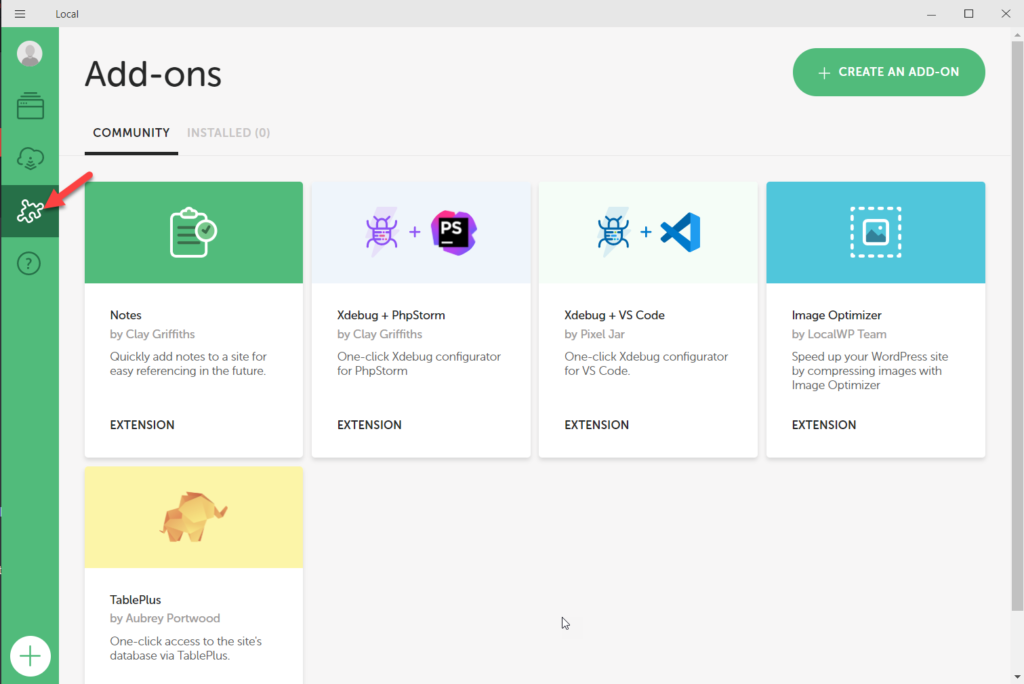Viewport: 1024px width, 684px height.
Task: Click the TablePlus elephant icon
Action: pyautogui.click(x=193, y=517)
